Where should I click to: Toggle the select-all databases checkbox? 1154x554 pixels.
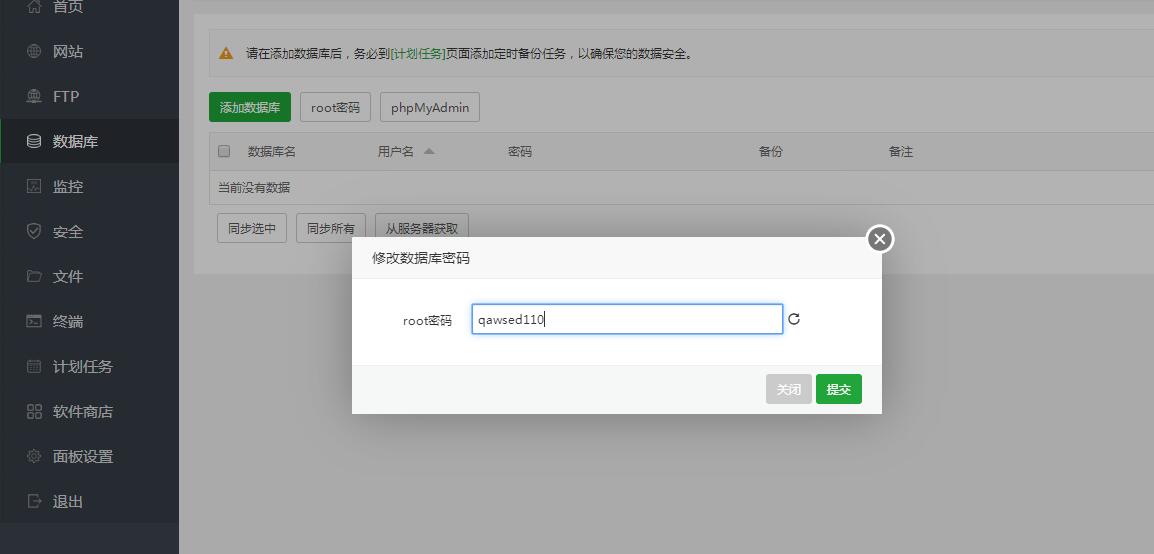(224, 151)
